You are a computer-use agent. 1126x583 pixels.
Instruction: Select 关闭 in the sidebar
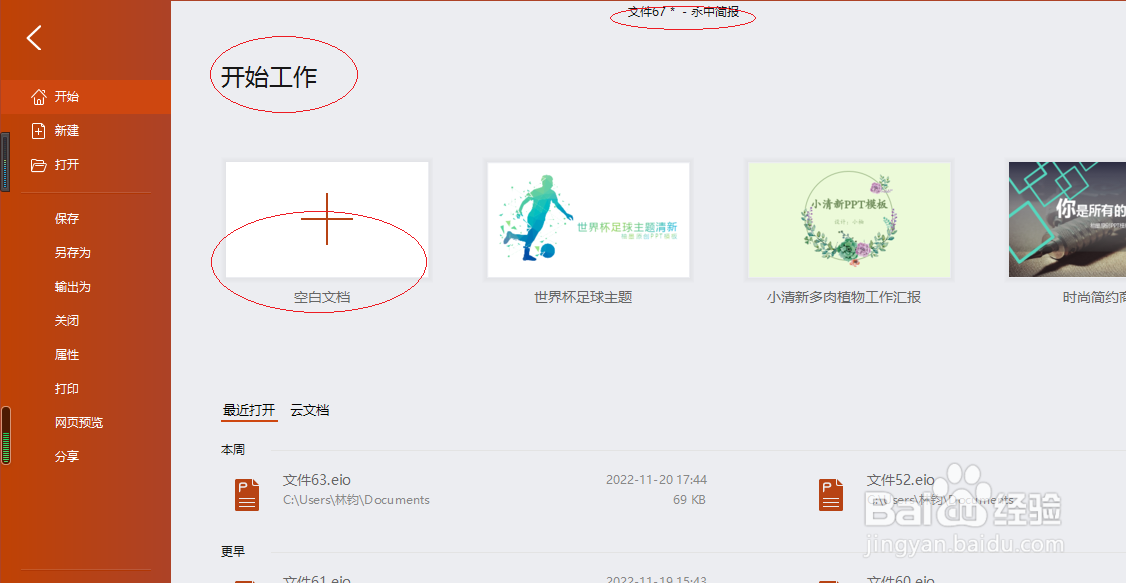(67, 320)
